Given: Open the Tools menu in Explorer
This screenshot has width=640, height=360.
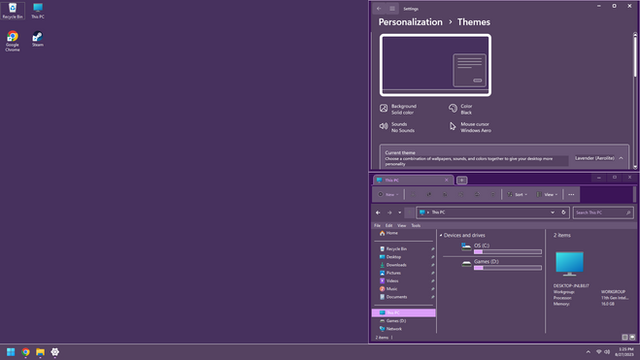Looking at the screenshot, I should pos(416,225).
